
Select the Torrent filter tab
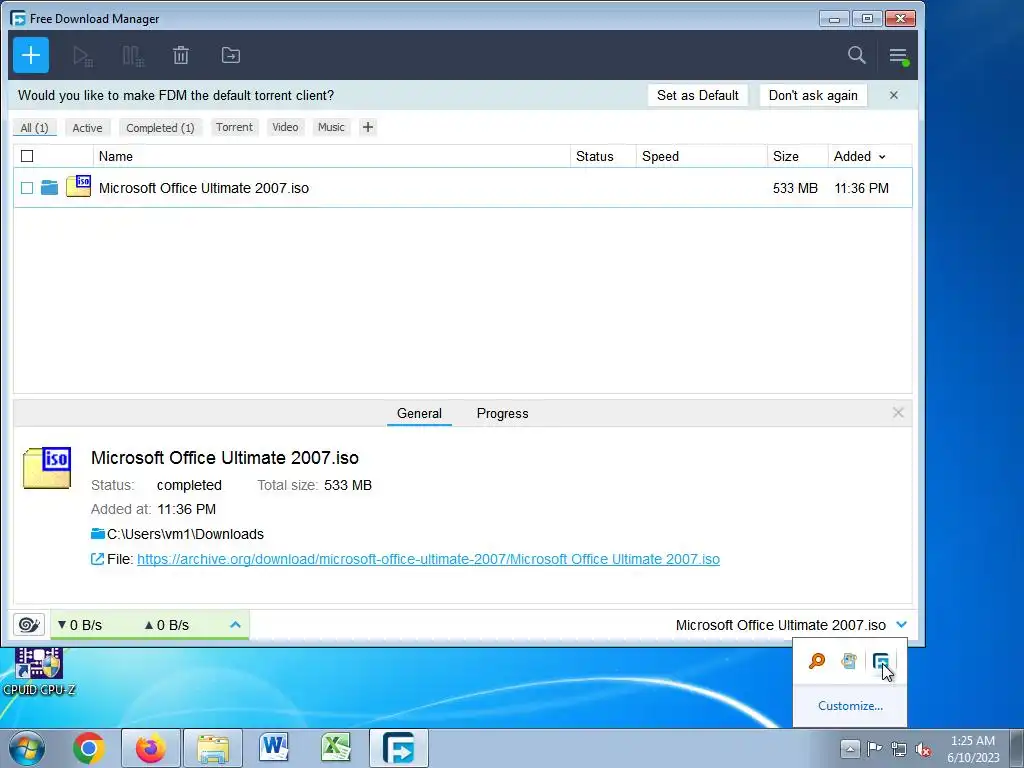pos(234,127)
